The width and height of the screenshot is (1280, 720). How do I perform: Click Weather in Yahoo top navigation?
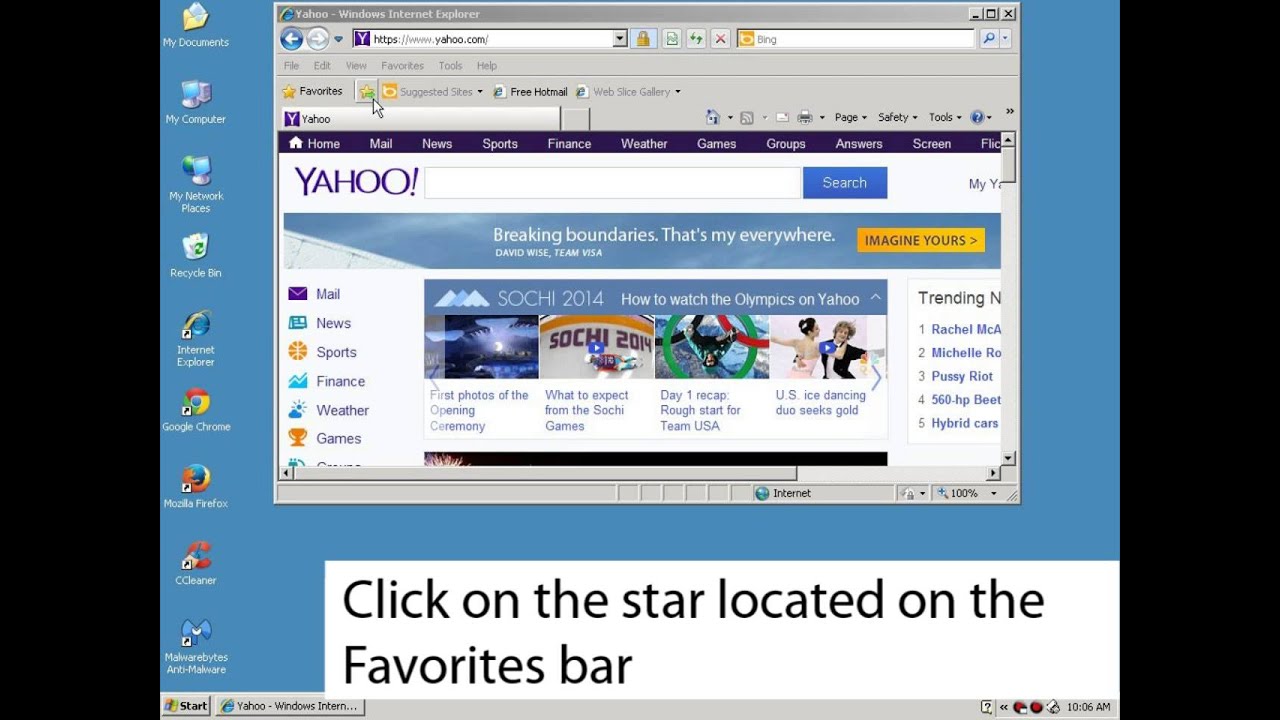click(644, 144)
